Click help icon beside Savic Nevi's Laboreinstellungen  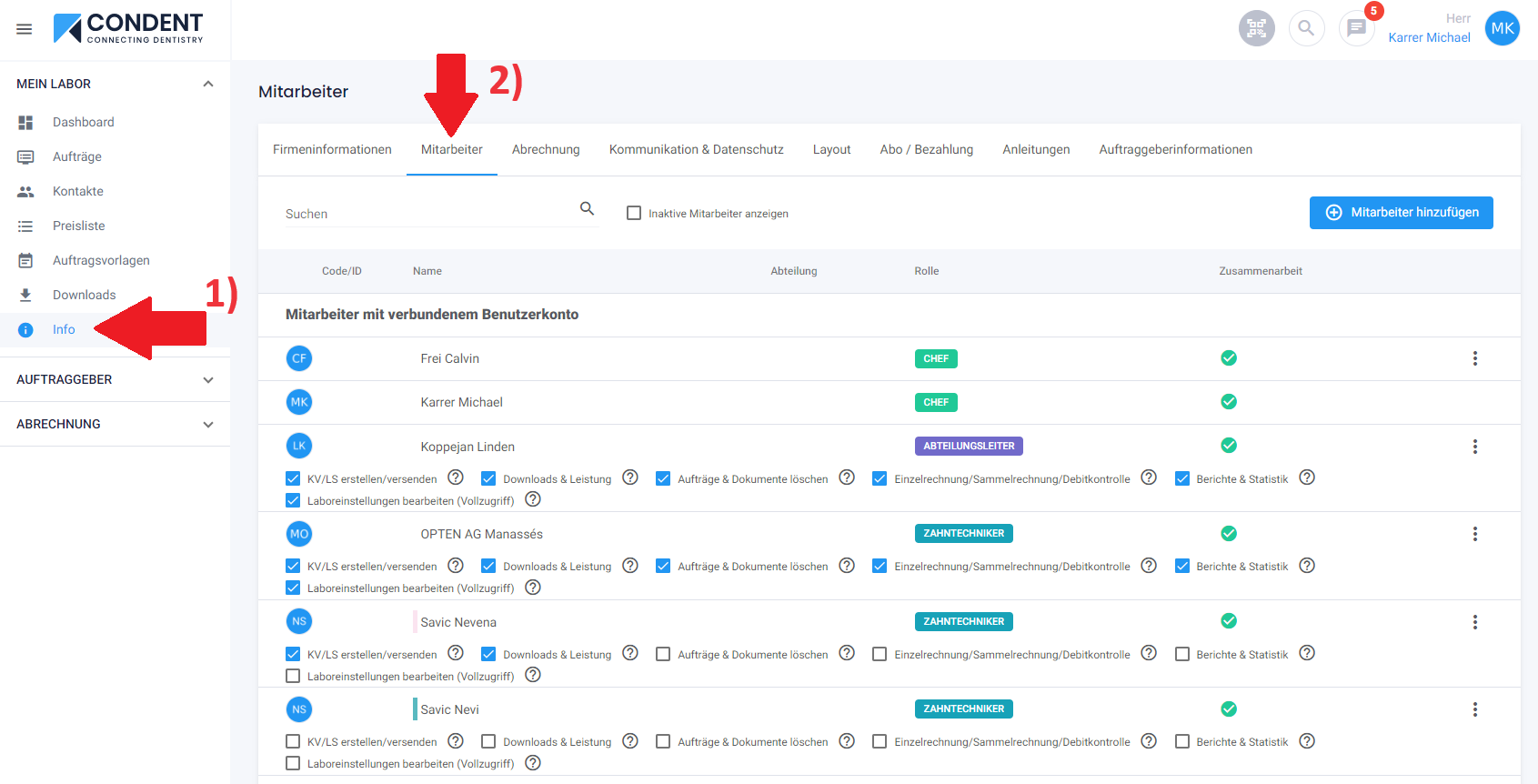coord(533,763)
